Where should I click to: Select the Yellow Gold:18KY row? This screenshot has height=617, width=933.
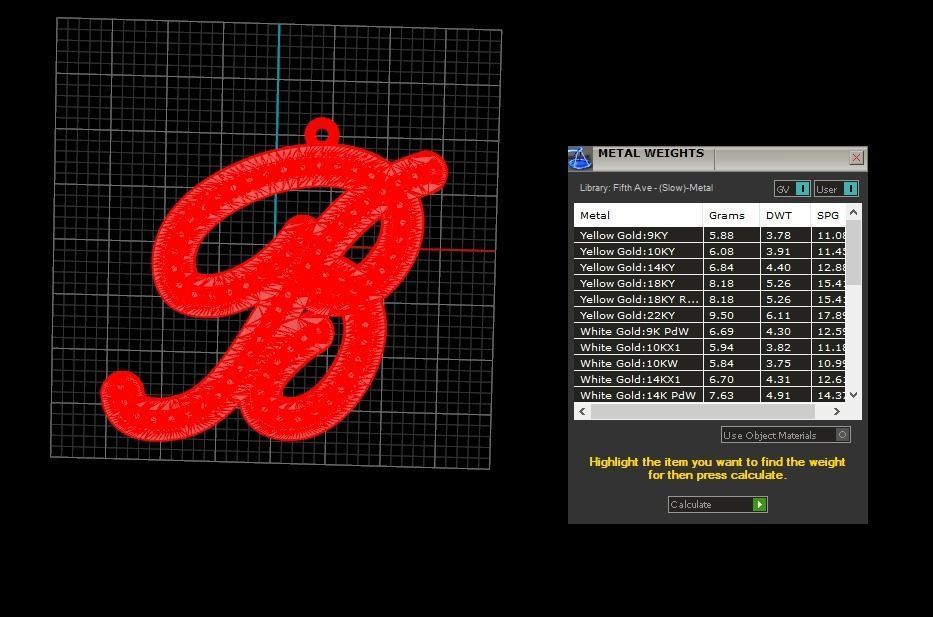click(709, 283)
